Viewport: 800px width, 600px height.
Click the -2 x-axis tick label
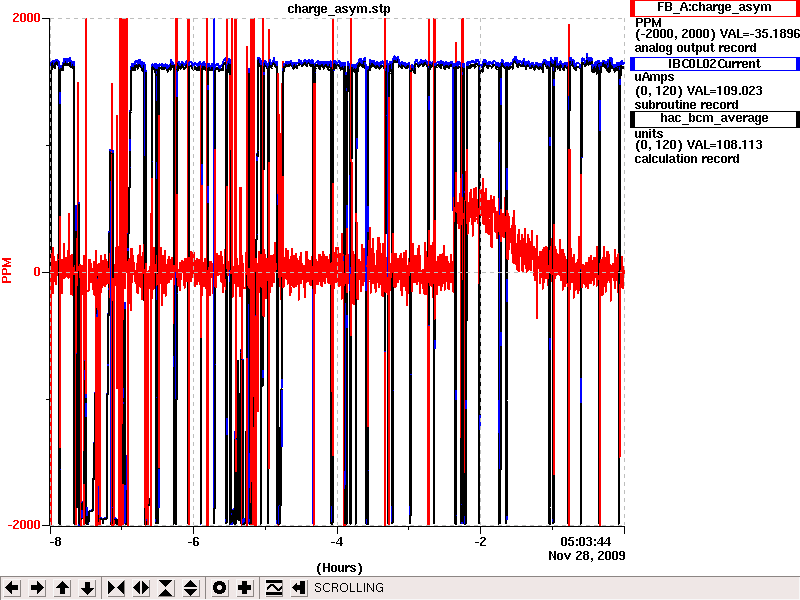click(x=480, y=541)
